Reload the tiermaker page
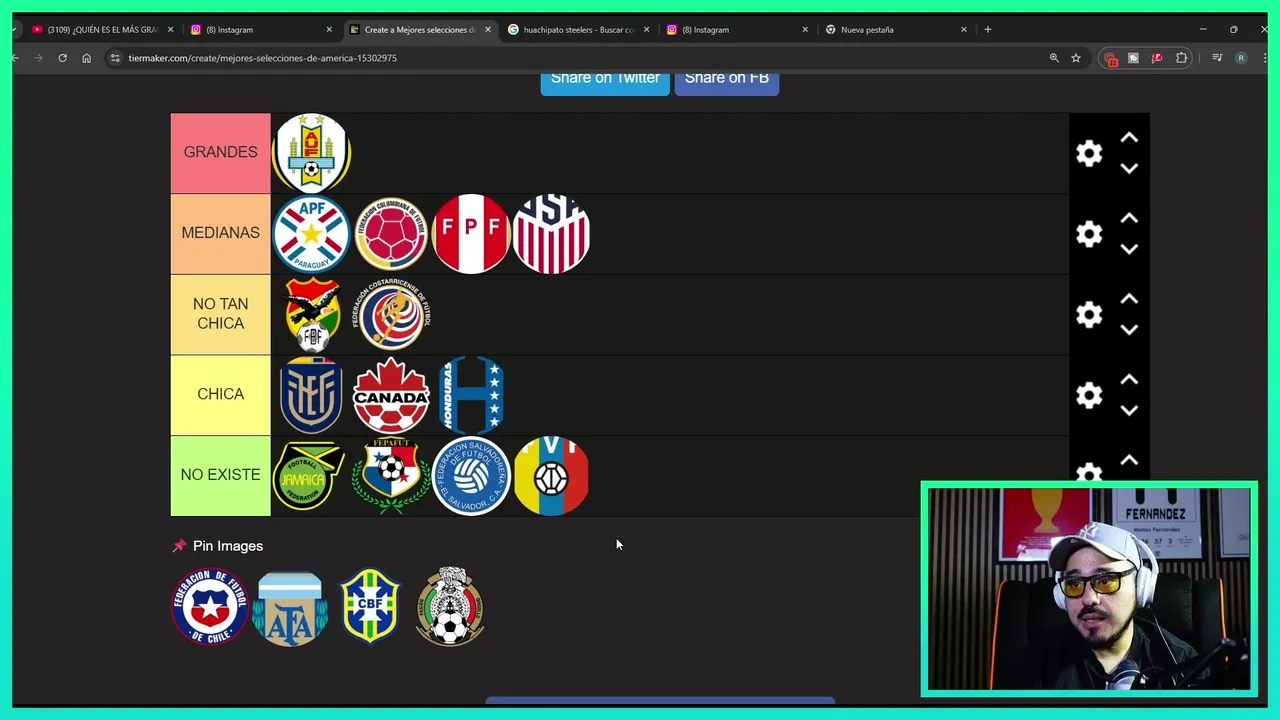 (x=62, y=58)
